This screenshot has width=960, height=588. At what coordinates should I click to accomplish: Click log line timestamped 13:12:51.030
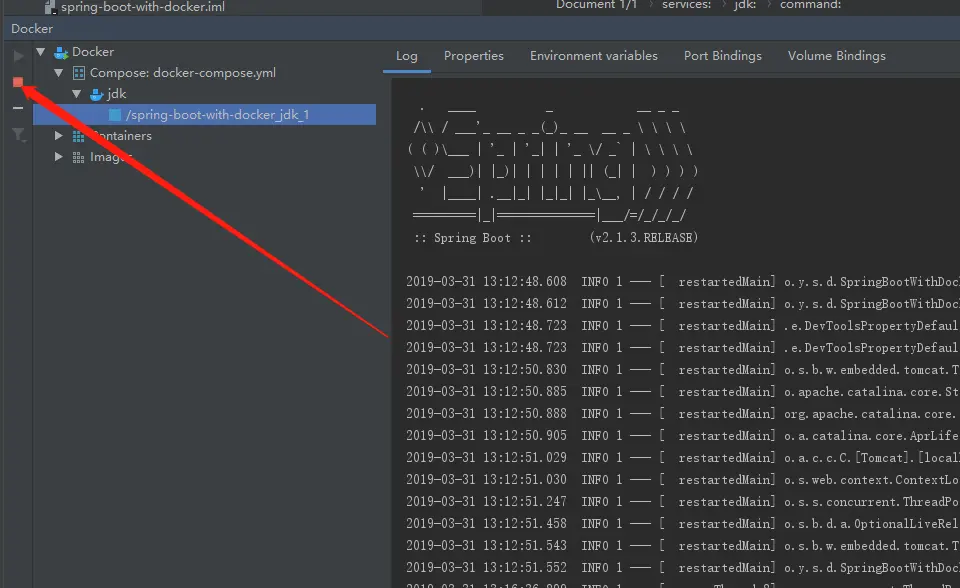pyautogui.click(x=683, y=480)
